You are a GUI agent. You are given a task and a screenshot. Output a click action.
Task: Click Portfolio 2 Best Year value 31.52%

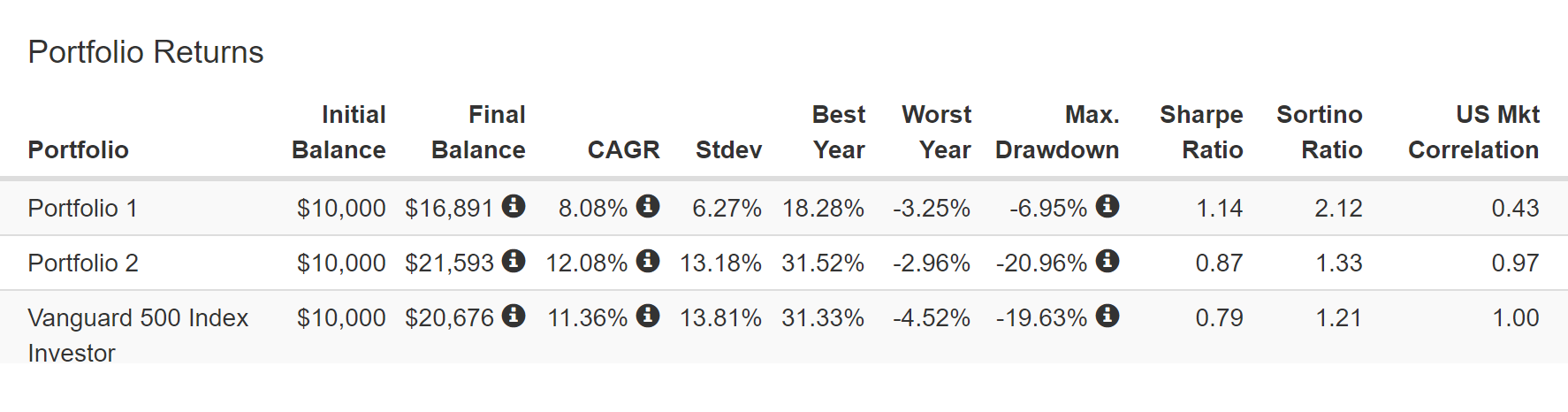pos(823,263)
